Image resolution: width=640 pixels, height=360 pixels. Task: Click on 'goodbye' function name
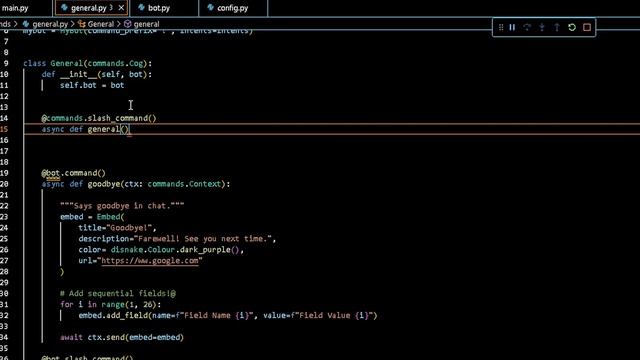104,184
